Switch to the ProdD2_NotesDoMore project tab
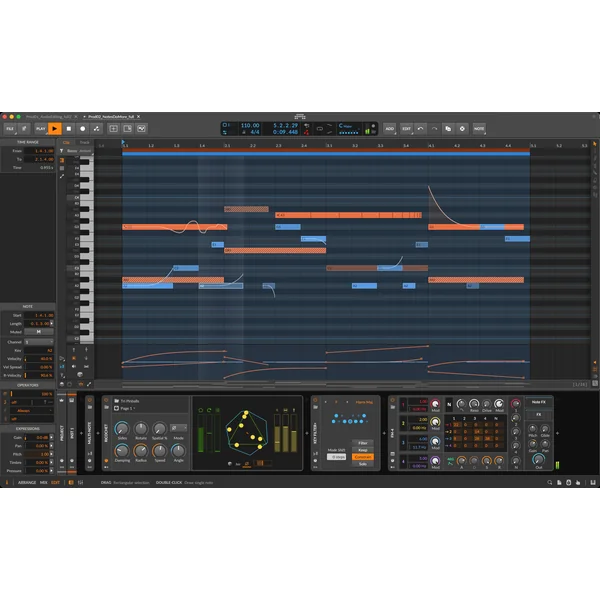 click(x=111, y=117)
